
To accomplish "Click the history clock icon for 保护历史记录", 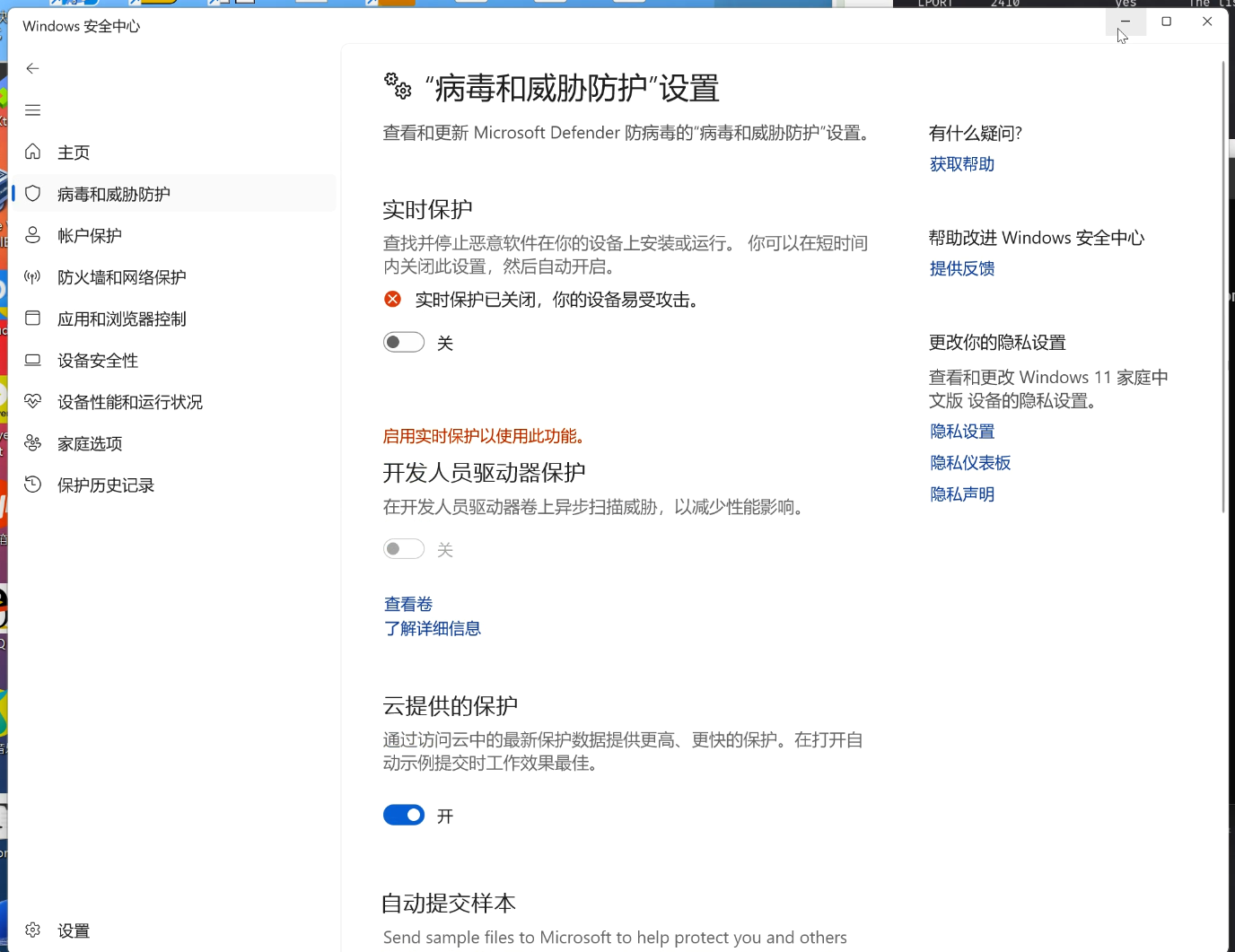I will [x=33, y=485].
